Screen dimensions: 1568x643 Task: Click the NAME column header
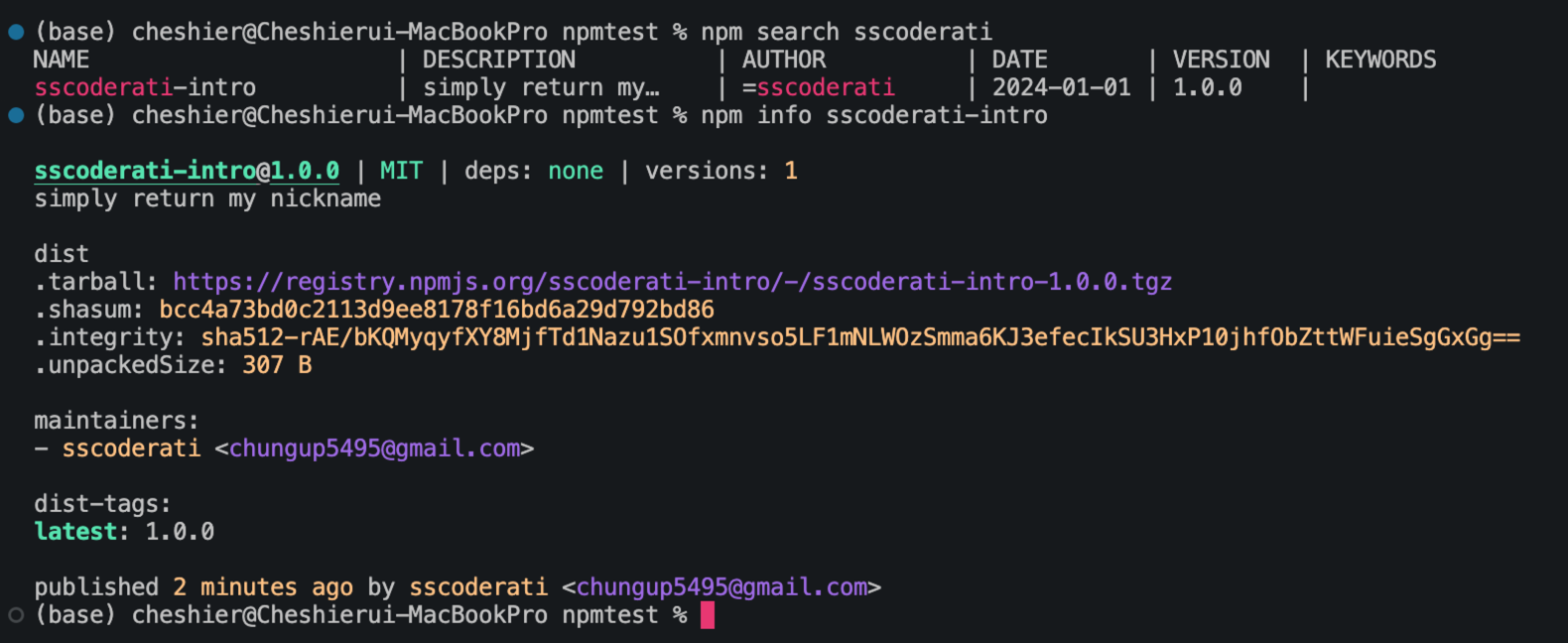(62, 60)
